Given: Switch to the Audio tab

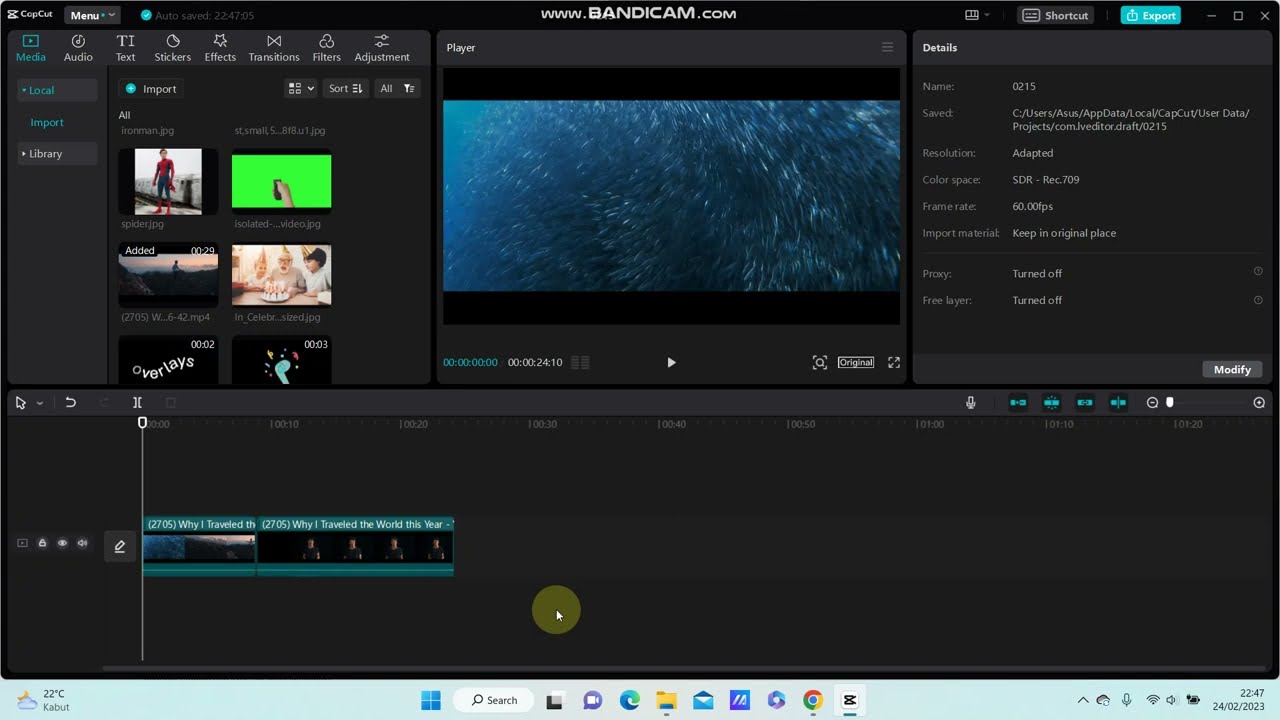Looking at the screenshot, I should [x=78, y=48].
